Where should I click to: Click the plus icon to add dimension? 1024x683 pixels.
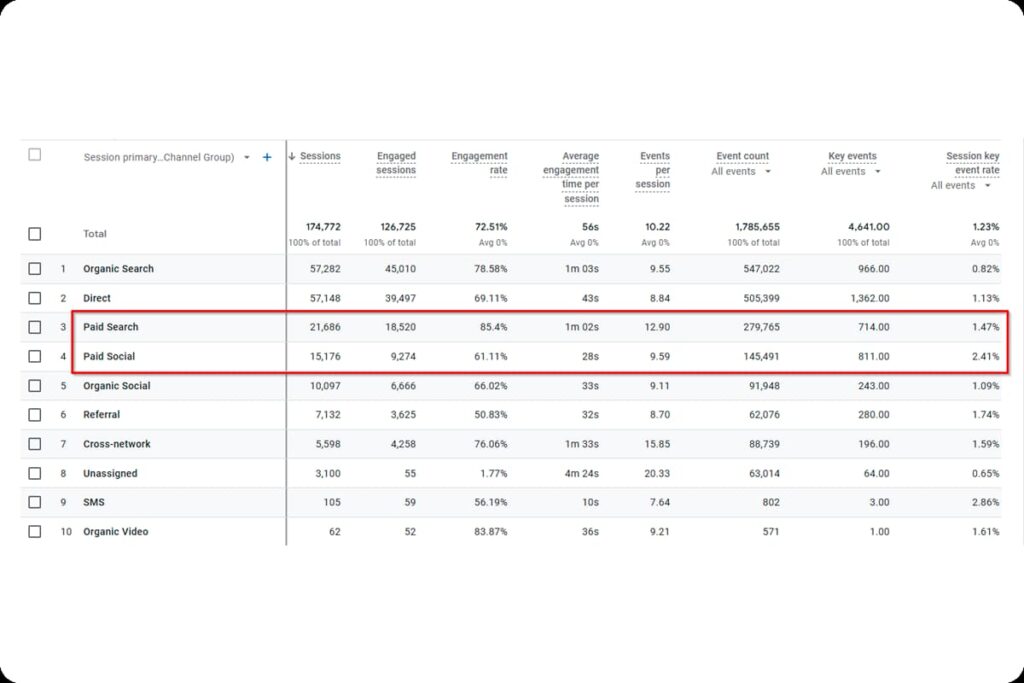[267, 157]
